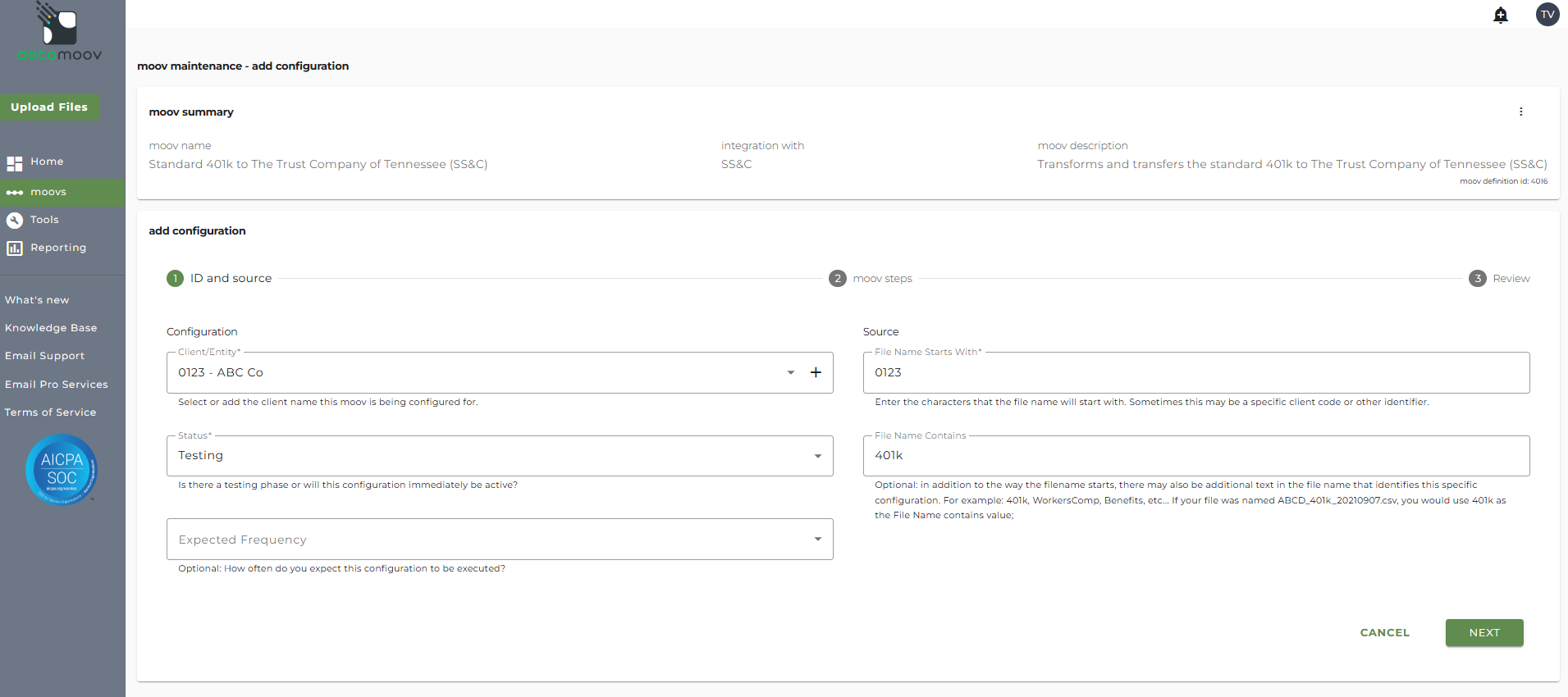Expand the Expected Frequency dropdown
This screenshot has height=697, width=1568.
click(817, 540)
